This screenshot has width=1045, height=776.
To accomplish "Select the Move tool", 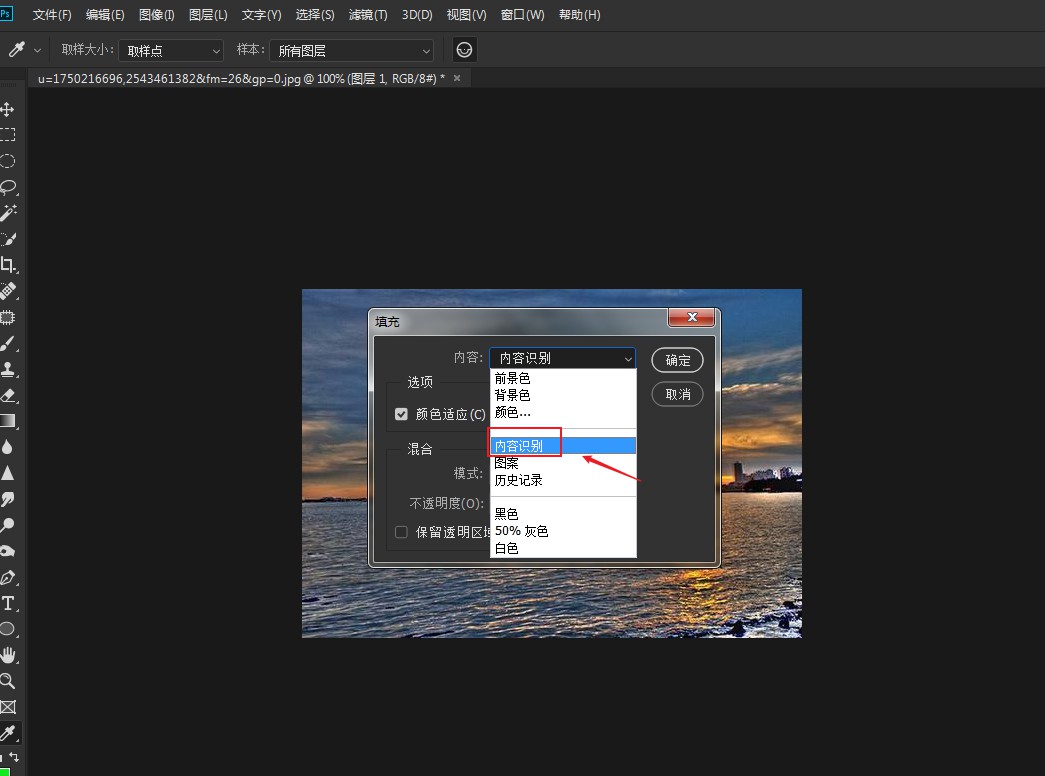I will (8, 109).
